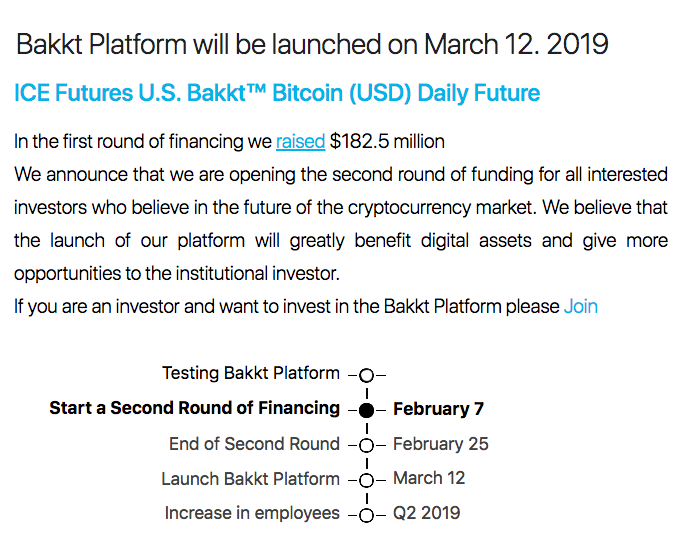Click the "Launch Bakkt Platform" timeline label

pyautogui.click(x=250, y=478)
